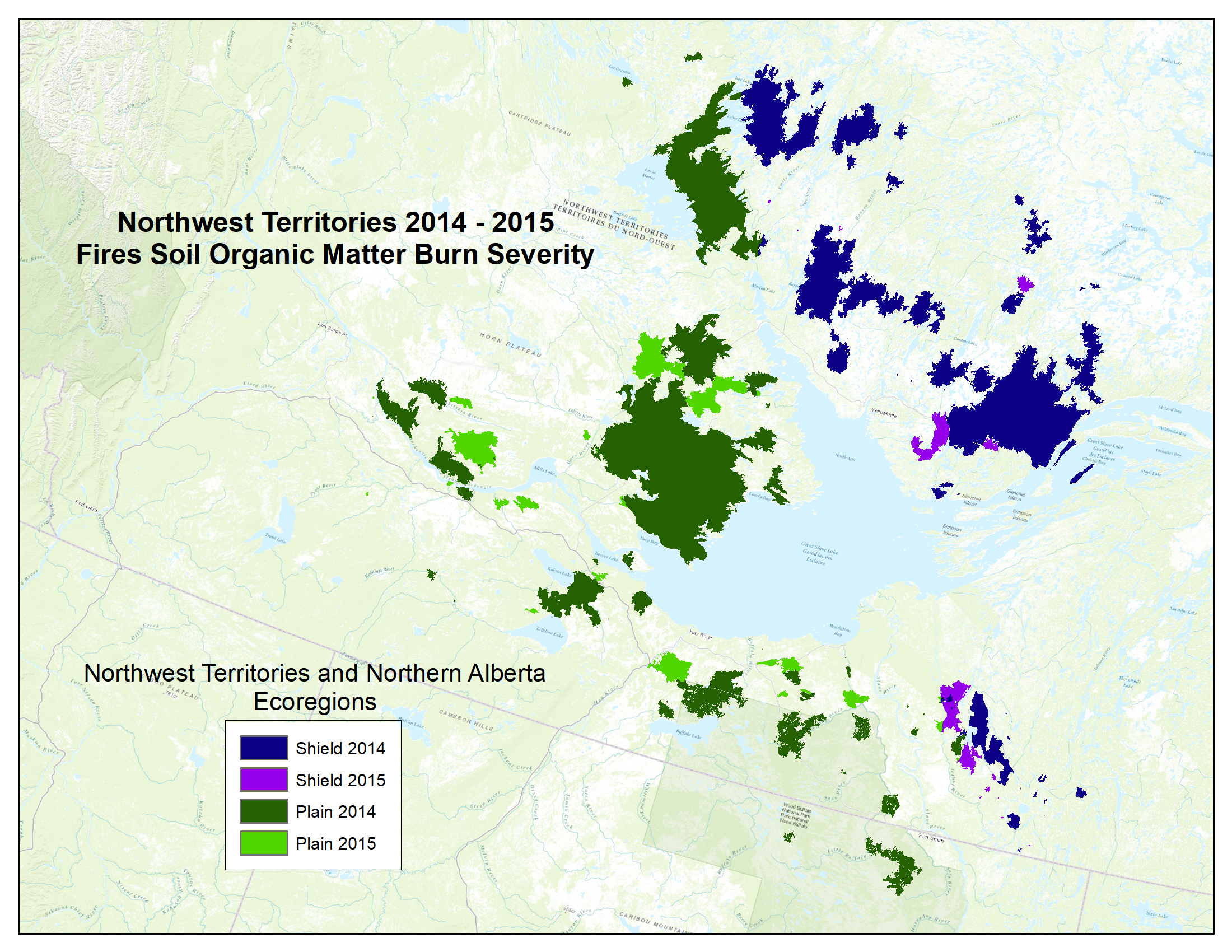Click the Yellowknife map label

click(884, 414)
